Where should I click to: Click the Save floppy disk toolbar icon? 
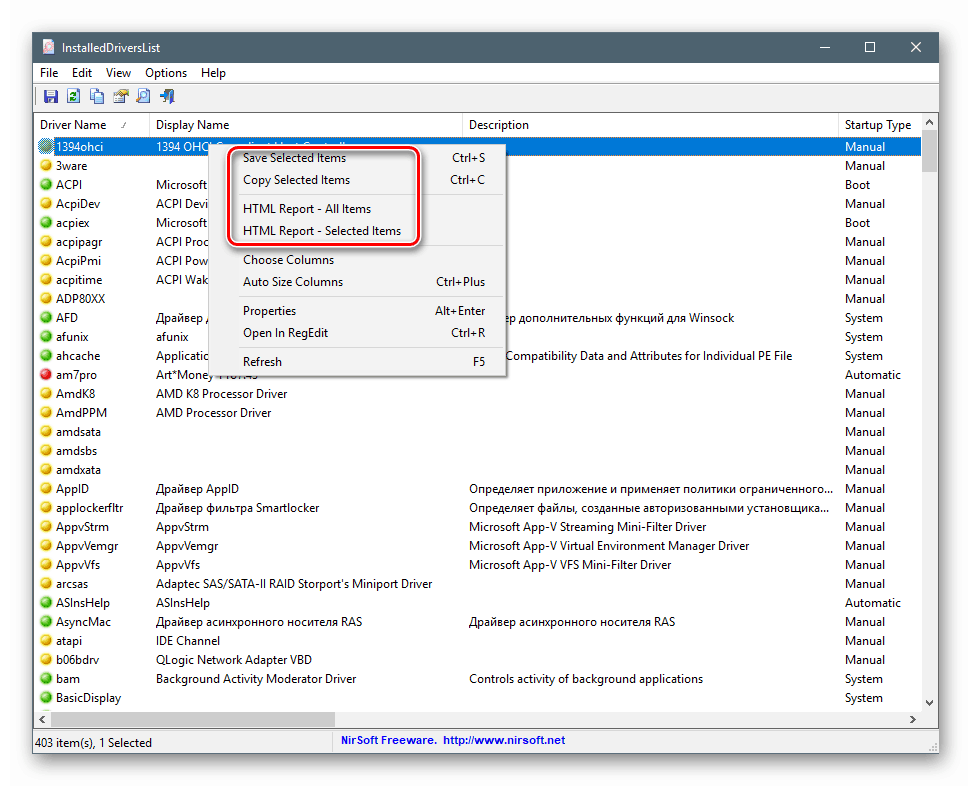[x=50, y=97]
